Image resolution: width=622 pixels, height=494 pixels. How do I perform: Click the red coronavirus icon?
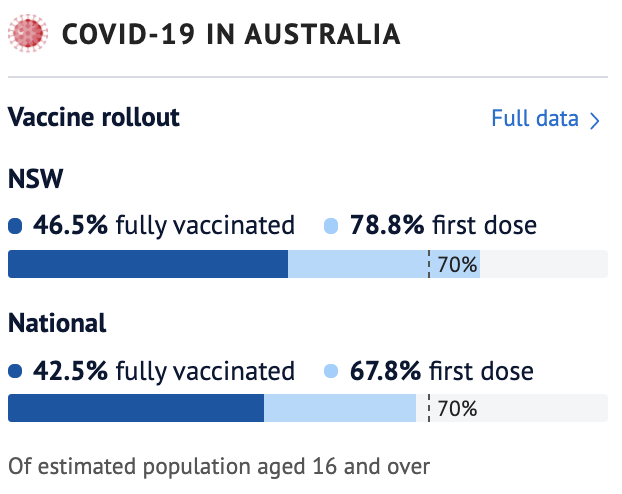(x=27, y=34)
